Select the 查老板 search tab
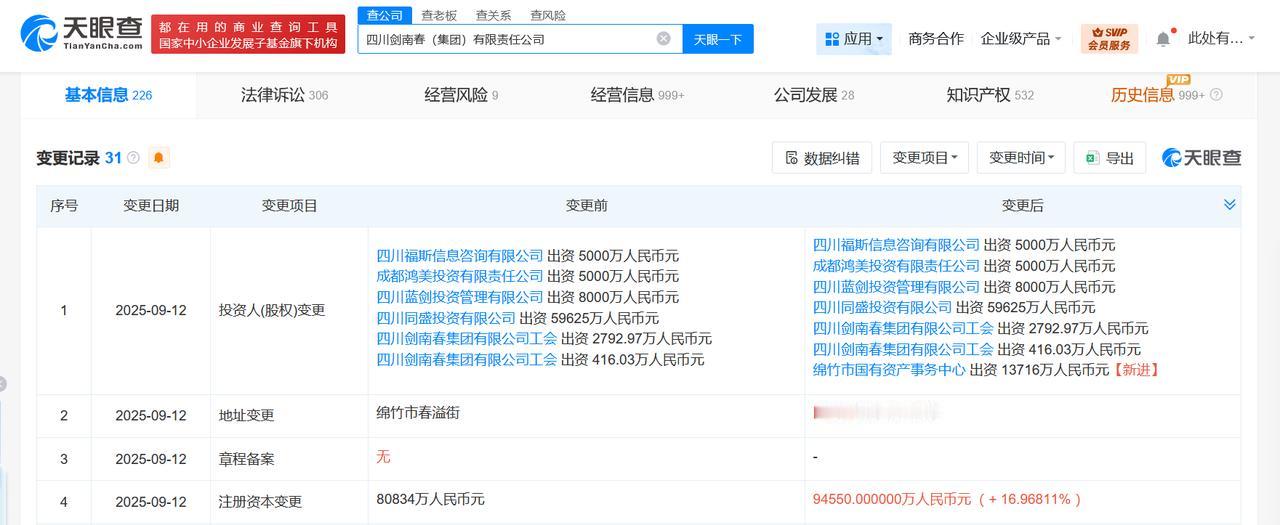The image size is (1280, 525). (x=439, y=15)
